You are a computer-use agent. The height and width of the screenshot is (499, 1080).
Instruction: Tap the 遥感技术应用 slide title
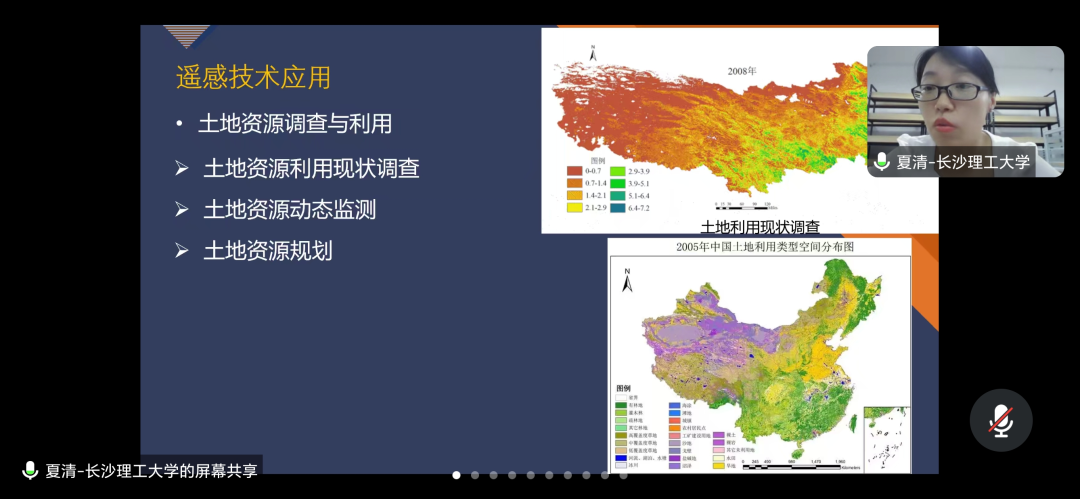(253, 77)
